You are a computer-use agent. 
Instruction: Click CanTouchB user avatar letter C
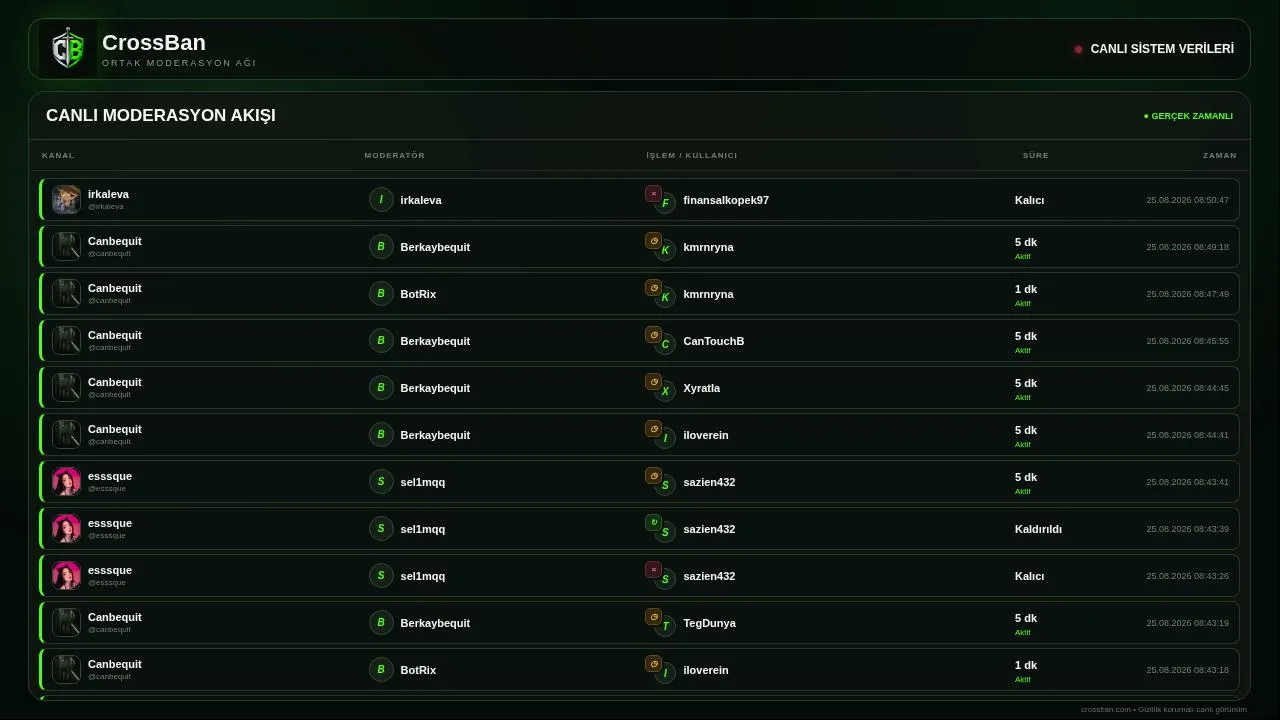point(665,344)
